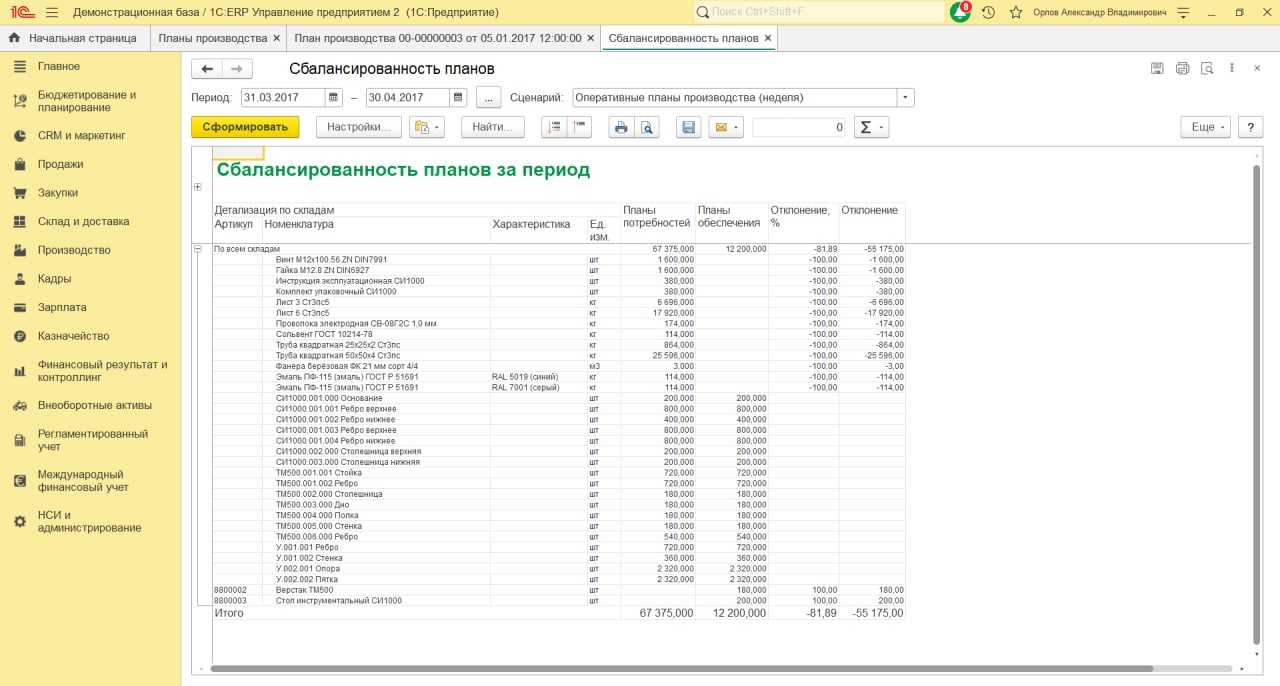The width and height of the screenshot is (1280, 686).
Task: Open the envelope send-by-email dropdown
Action: click(725, 127)
